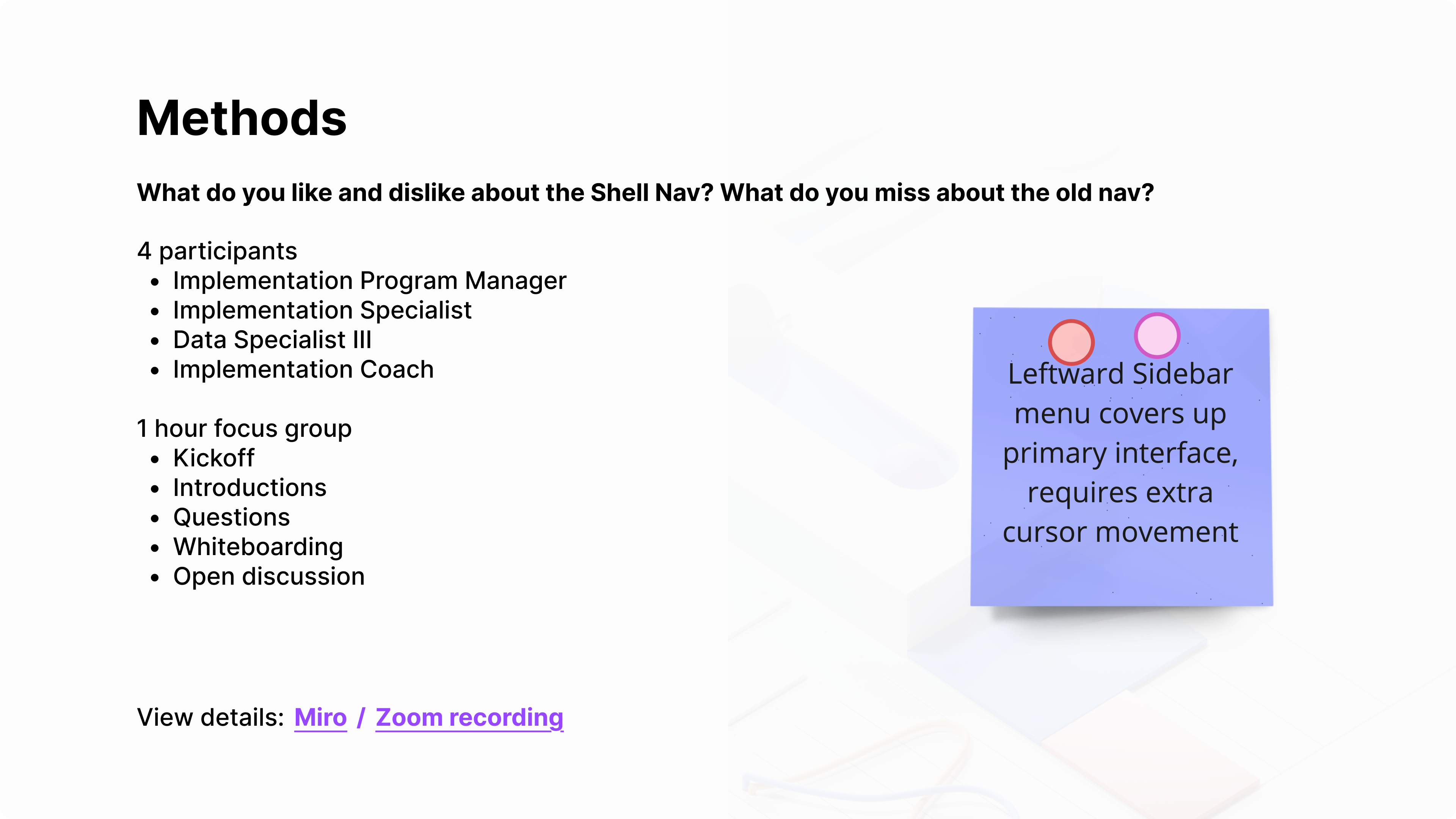The height and width of the screenshot is (819, 1456).
Task: Select the blue sticky note text
Action: [1120, 453]
